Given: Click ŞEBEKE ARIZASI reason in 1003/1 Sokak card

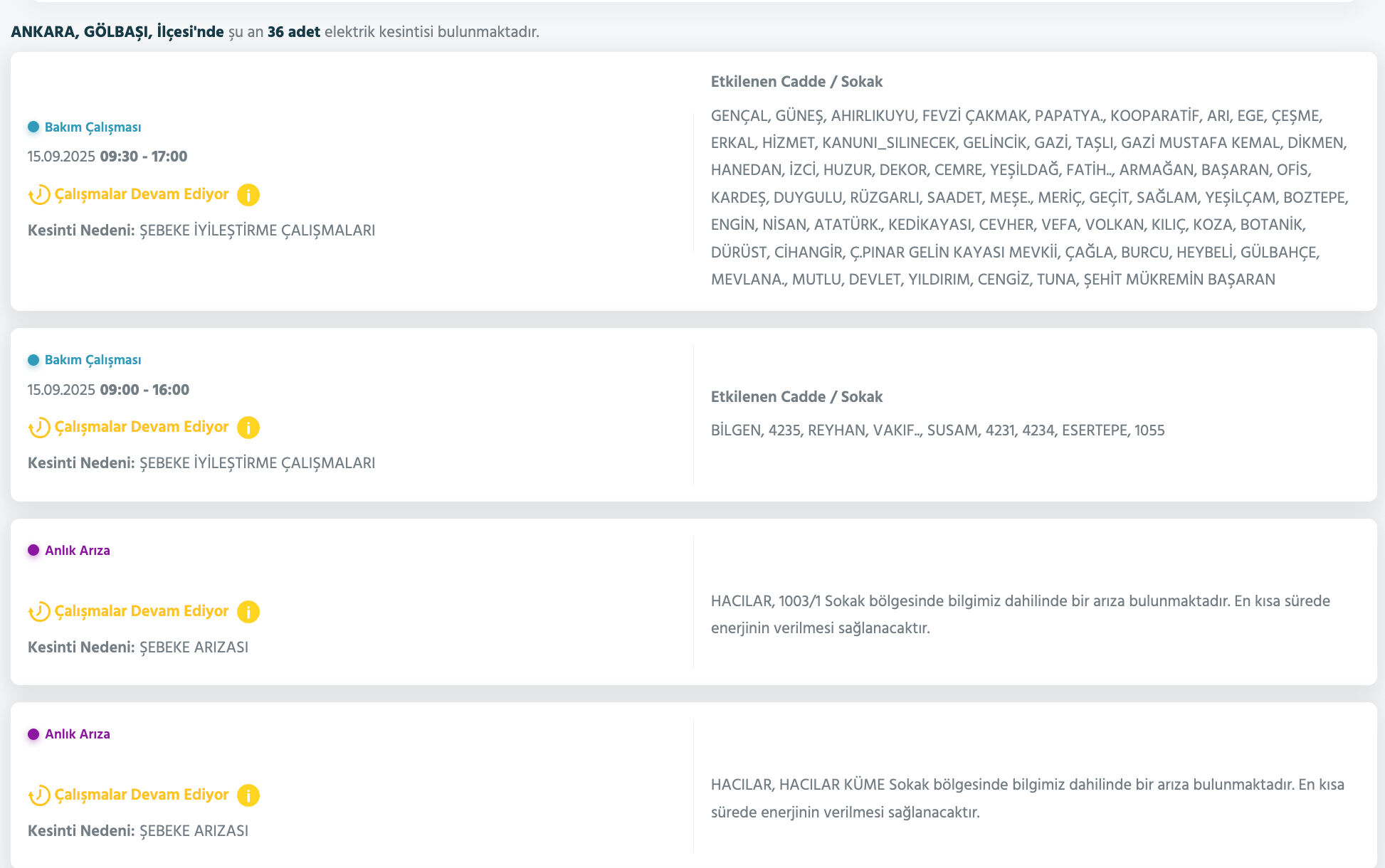Looking at the screenshot, I should coord(194,647).
